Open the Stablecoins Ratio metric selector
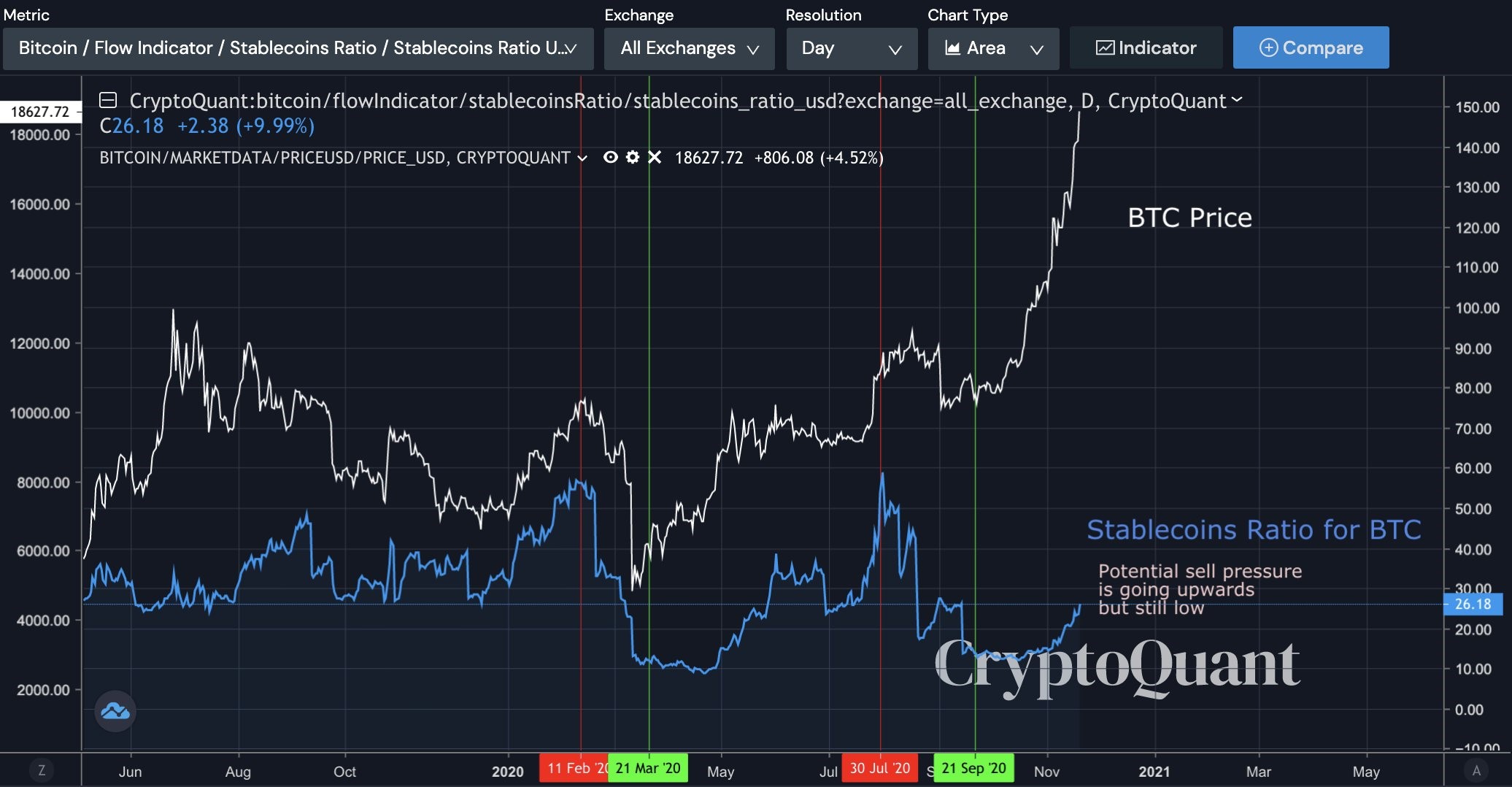The height and width of the screenshot is (787, 1512). (297, 48)
